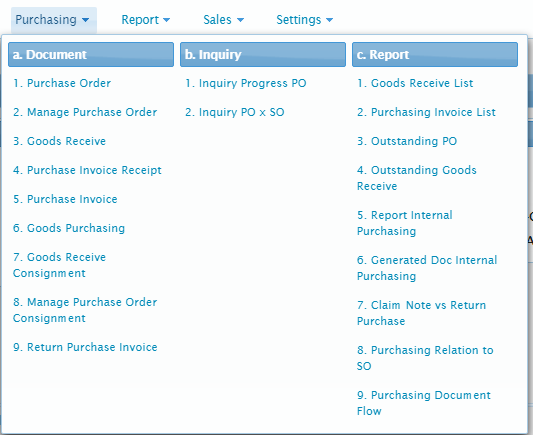533x435 pixels.
Task: Go to 8. Manage Purchase Order Consignment
Action: point(85,310)
